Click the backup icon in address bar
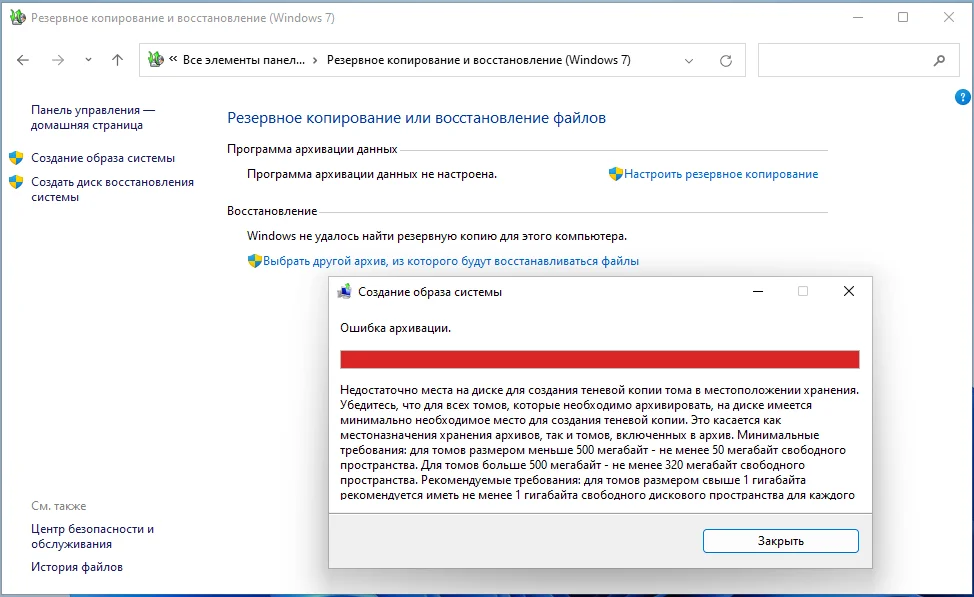 coord(155,60)
